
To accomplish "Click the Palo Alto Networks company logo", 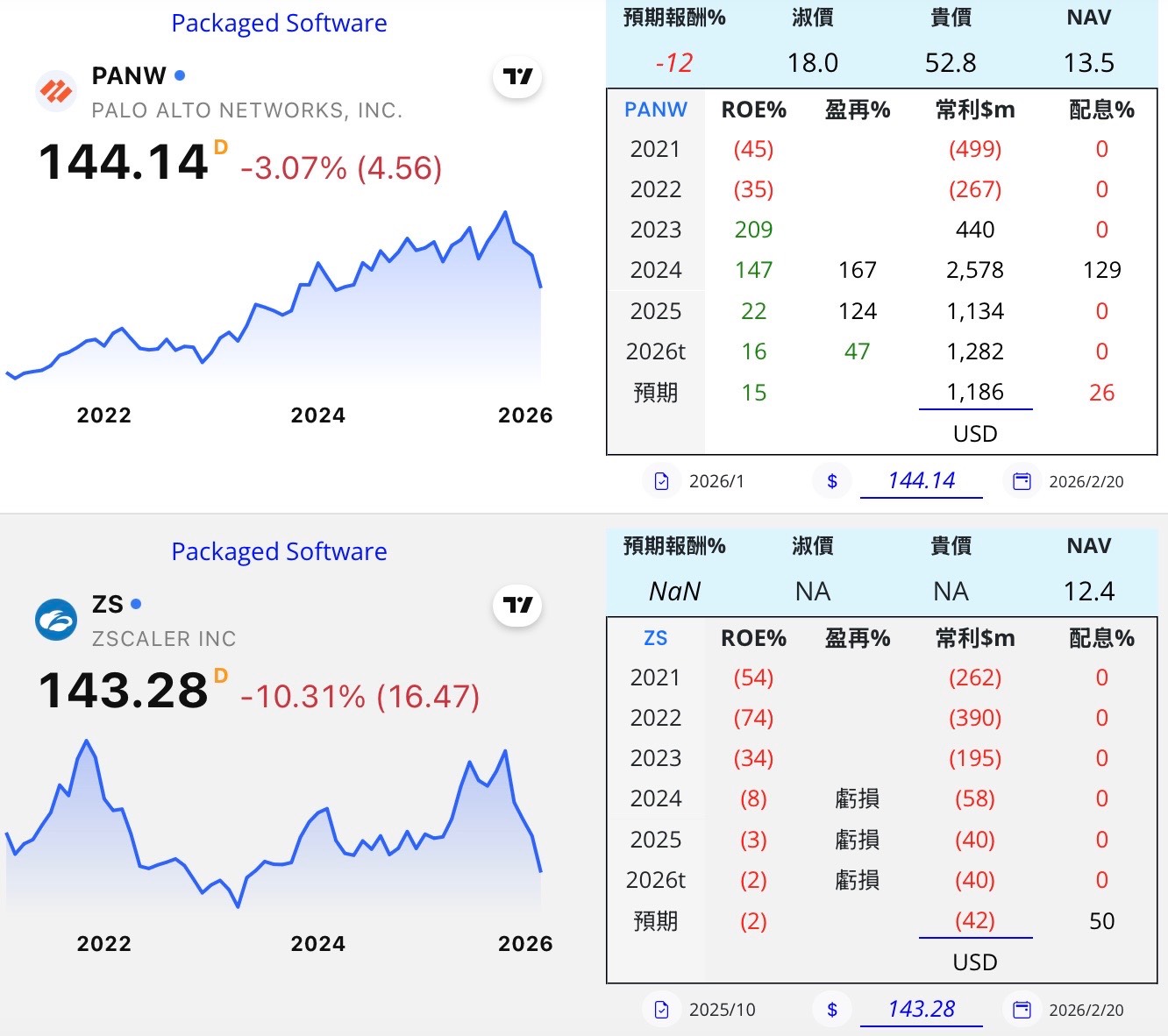I will coord(56,91).
